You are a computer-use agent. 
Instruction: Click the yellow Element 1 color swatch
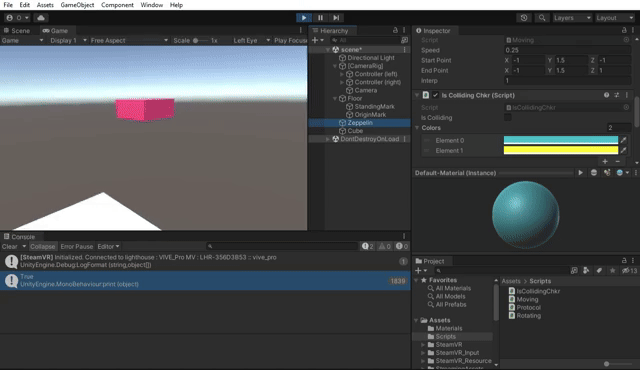coord(561,150)
